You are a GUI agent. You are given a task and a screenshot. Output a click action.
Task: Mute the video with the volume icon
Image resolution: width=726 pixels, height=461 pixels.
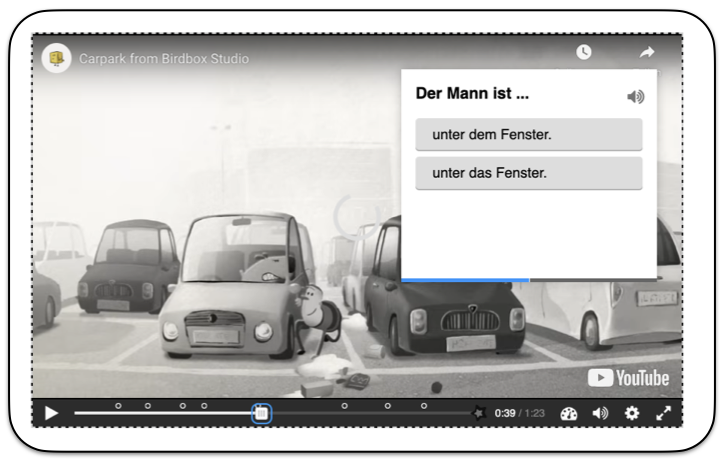click(x=600, y=413)
